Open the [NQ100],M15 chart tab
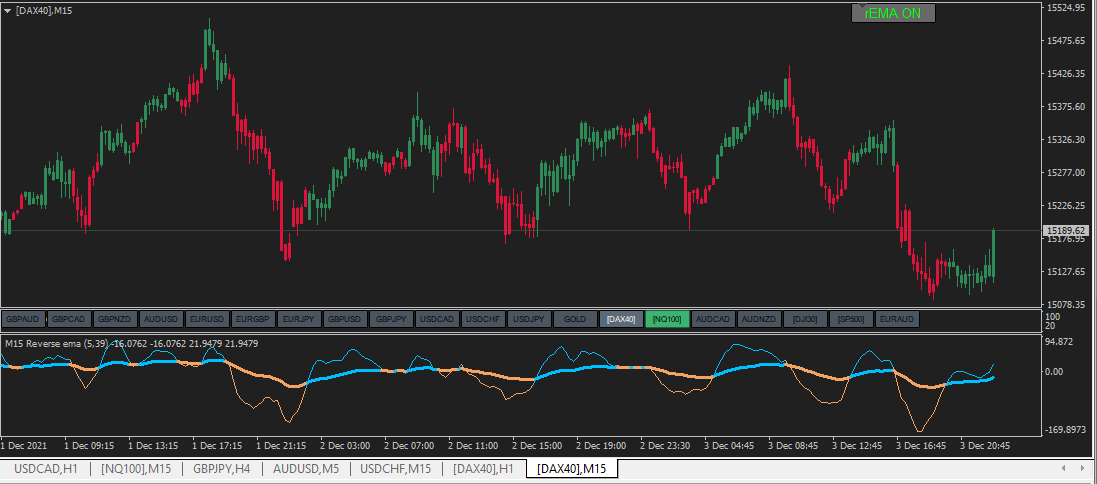The width and height of the screenshot is (1097, 484). click(136, 468)
